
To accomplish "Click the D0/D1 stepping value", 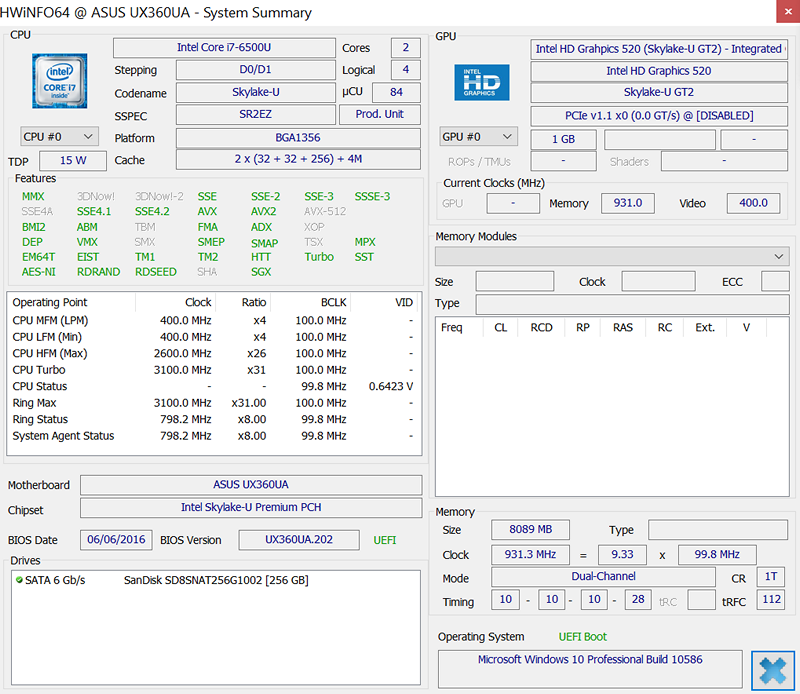I will [x=256, y=69].
